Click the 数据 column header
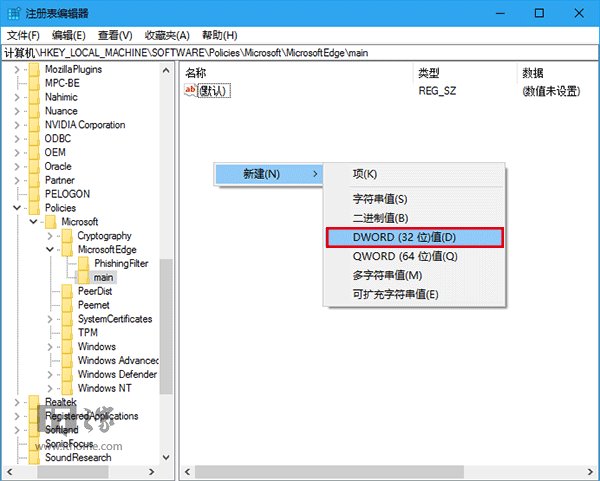This screenshot has height=481, width=600. (557, 73)
